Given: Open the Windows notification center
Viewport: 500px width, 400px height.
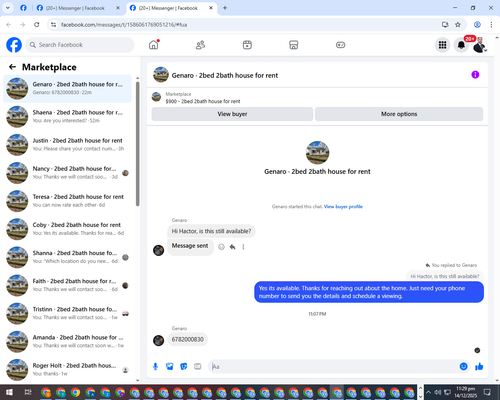Looking at the screenshot, I should coord(487,392).
